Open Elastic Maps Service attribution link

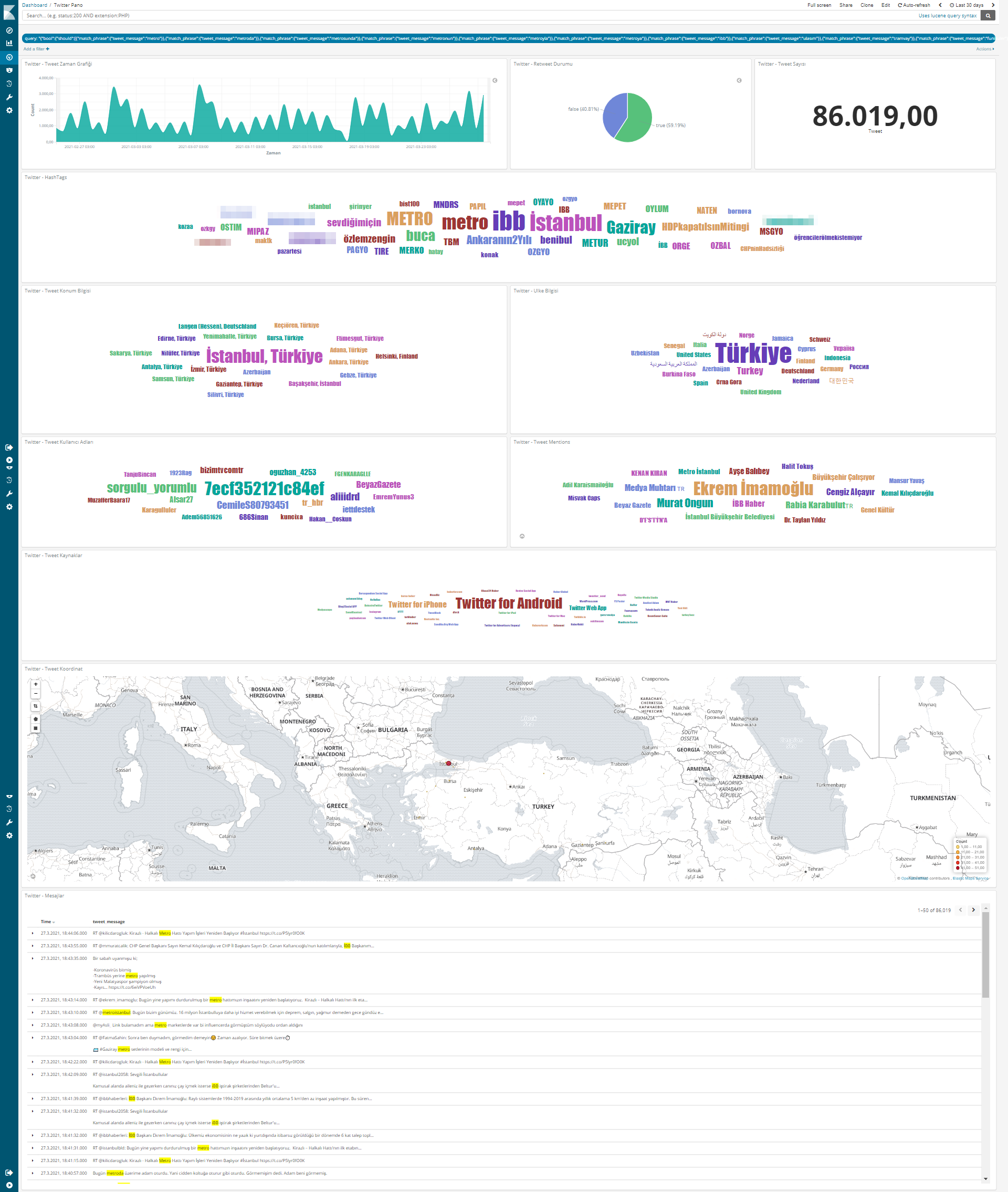[x=970, y=879]
